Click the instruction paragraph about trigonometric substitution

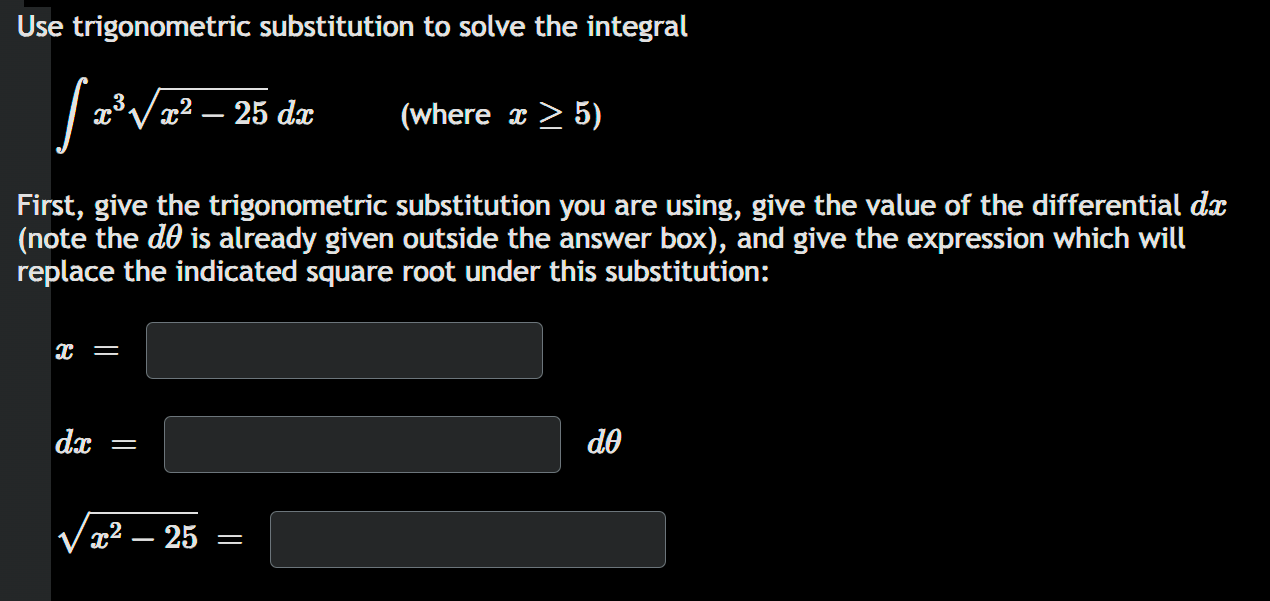pyautogui.click(x=620, y=237)
